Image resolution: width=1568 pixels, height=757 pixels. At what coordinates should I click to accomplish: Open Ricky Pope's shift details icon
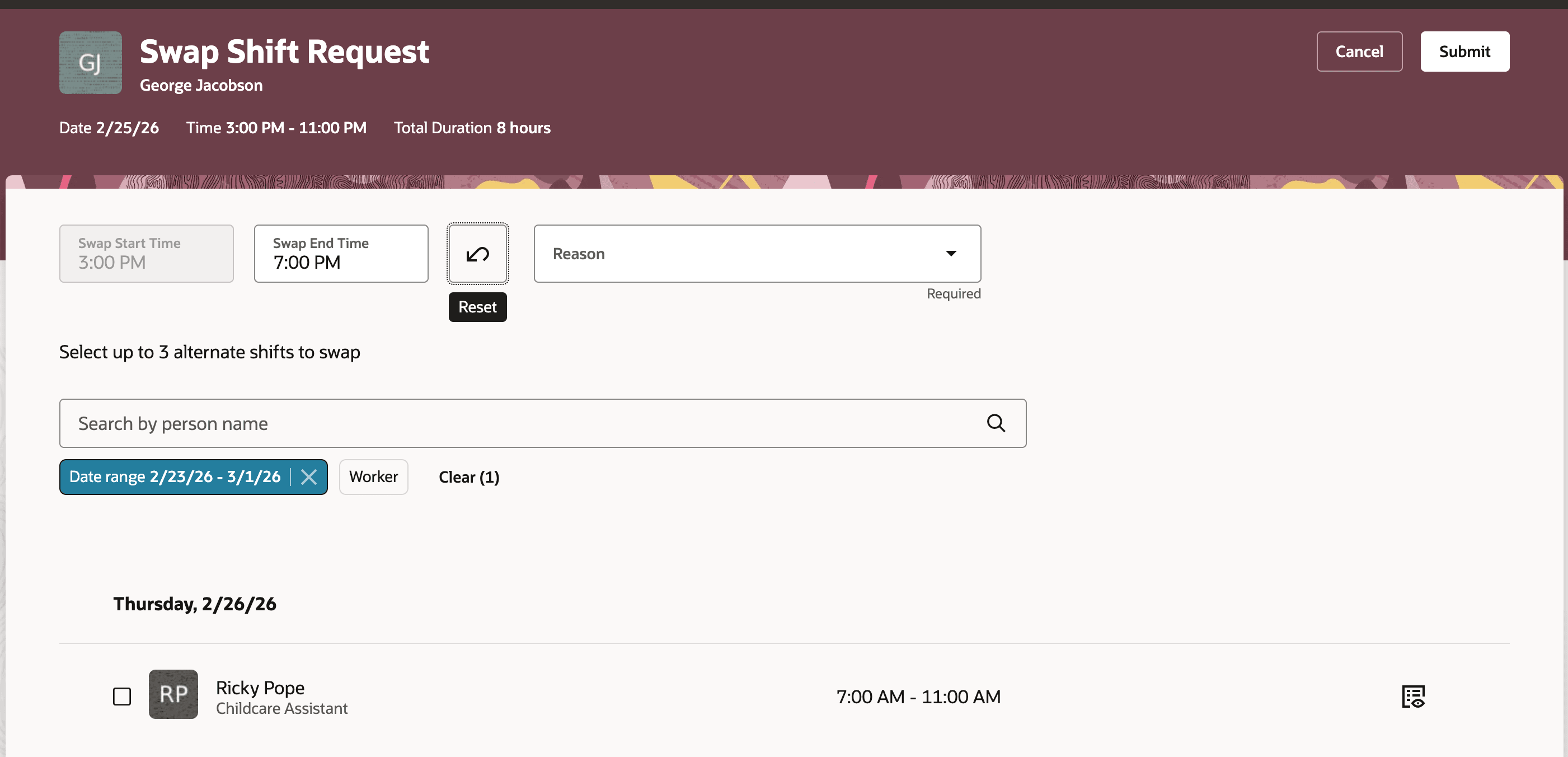pos(1413,695)
